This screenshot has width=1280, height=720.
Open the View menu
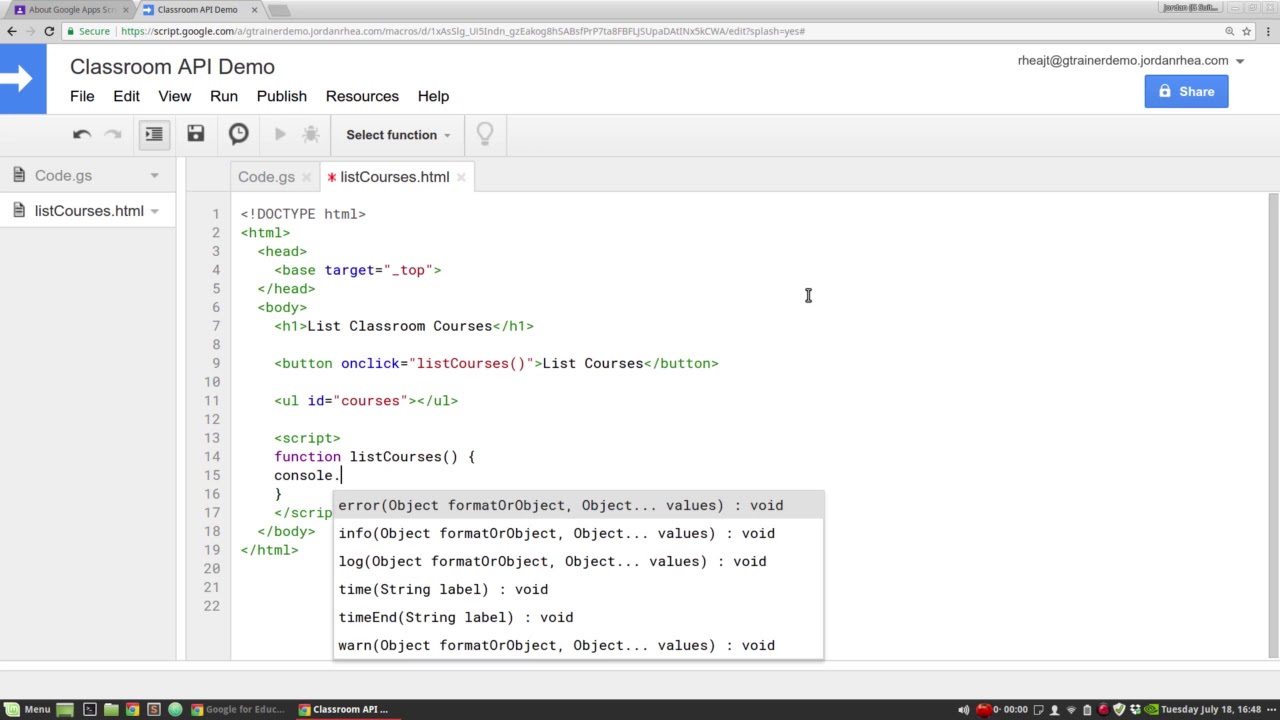point(174,96)
